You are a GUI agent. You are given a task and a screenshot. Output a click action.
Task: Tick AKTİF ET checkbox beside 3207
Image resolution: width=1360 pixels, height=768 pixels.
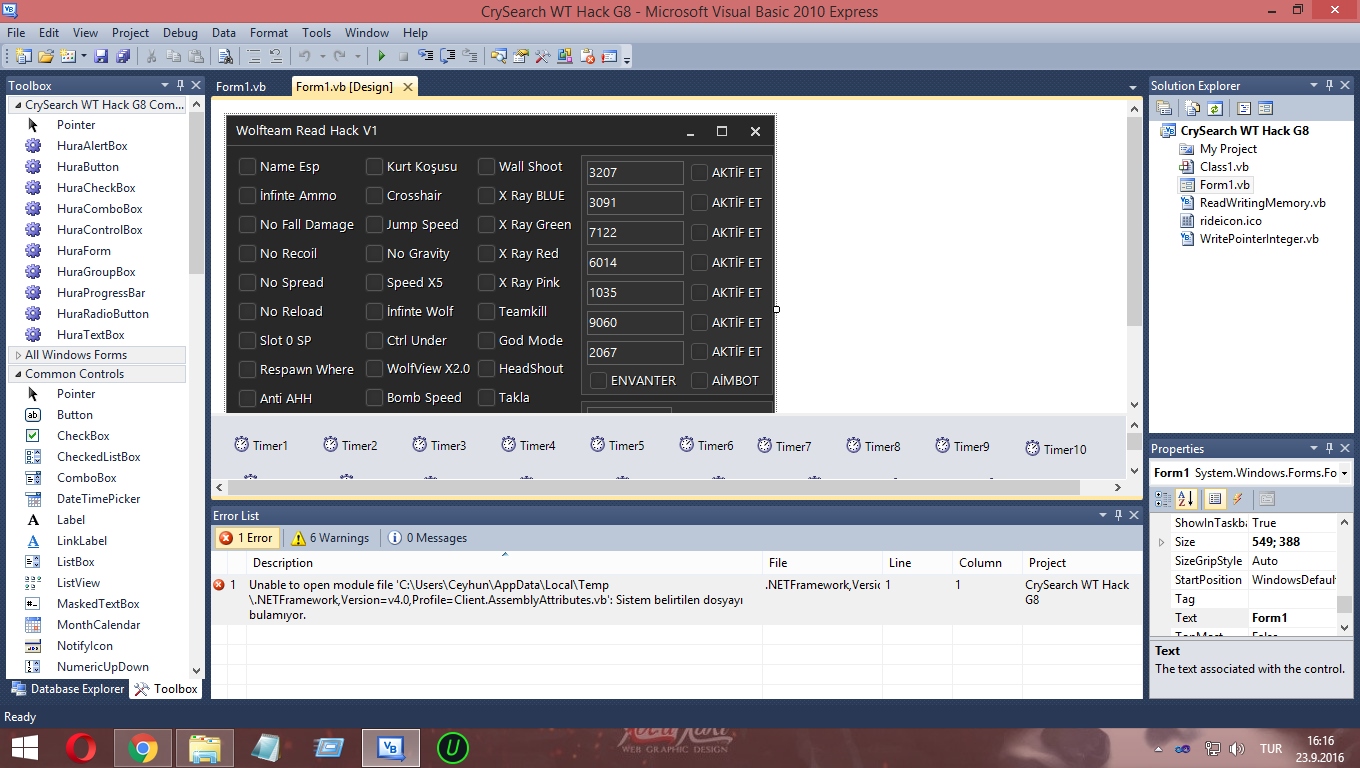point(699,172)
